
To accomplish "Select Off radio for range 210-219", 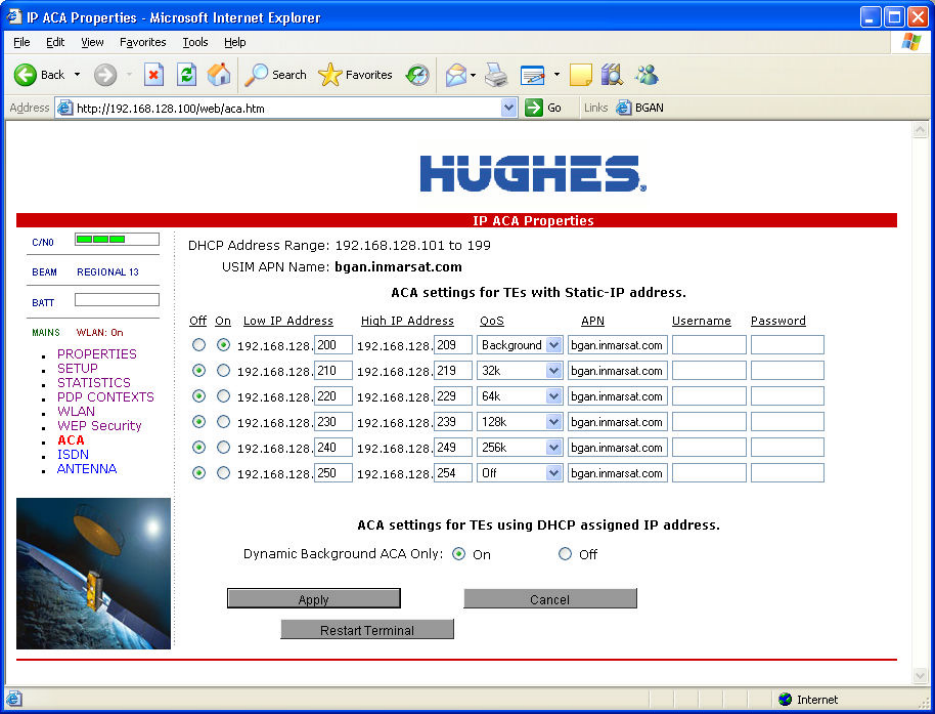I will coord(199,370).
